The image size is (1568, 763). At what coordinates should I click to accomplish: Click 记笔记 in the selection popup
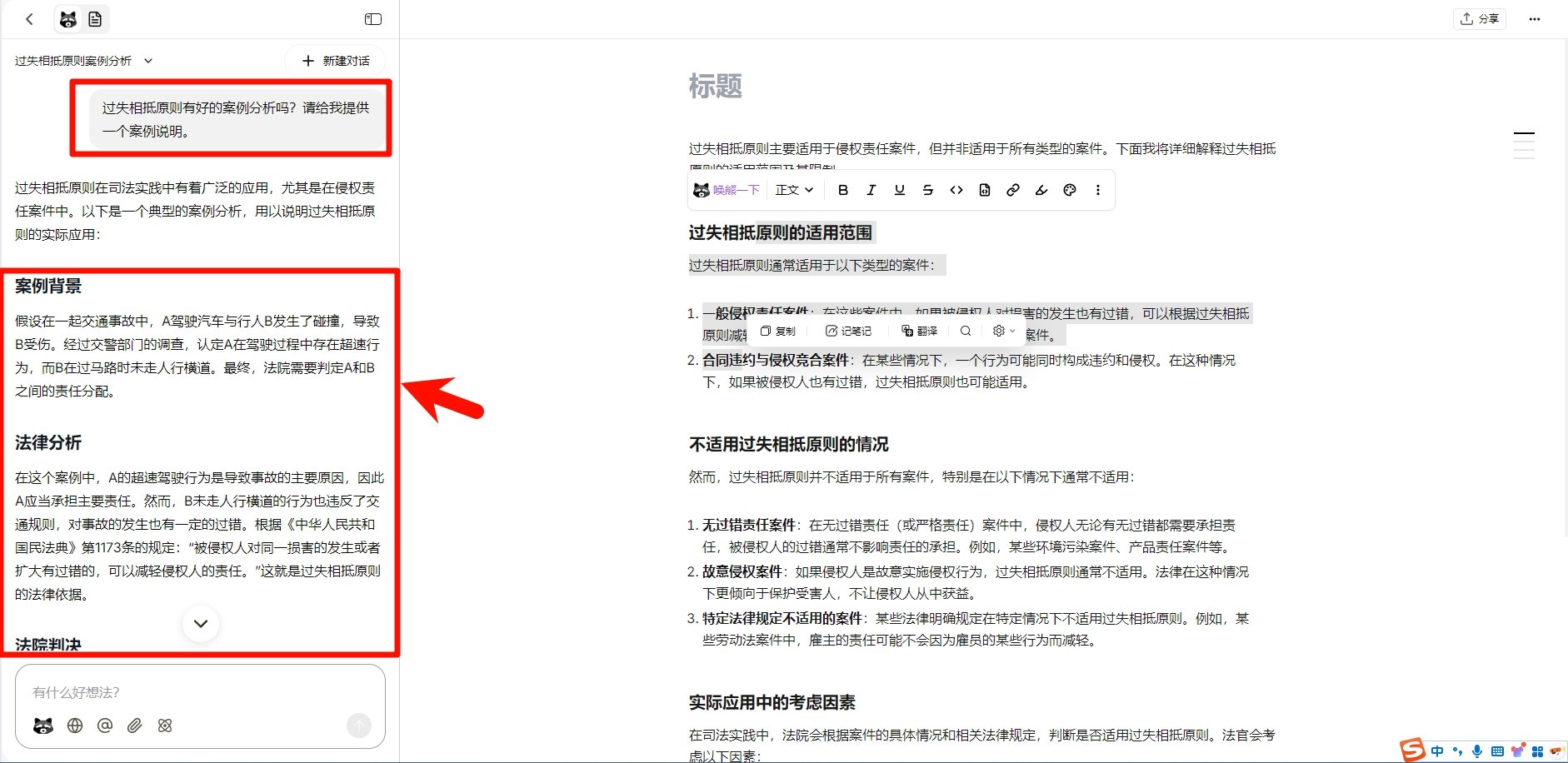pos(848,331)
